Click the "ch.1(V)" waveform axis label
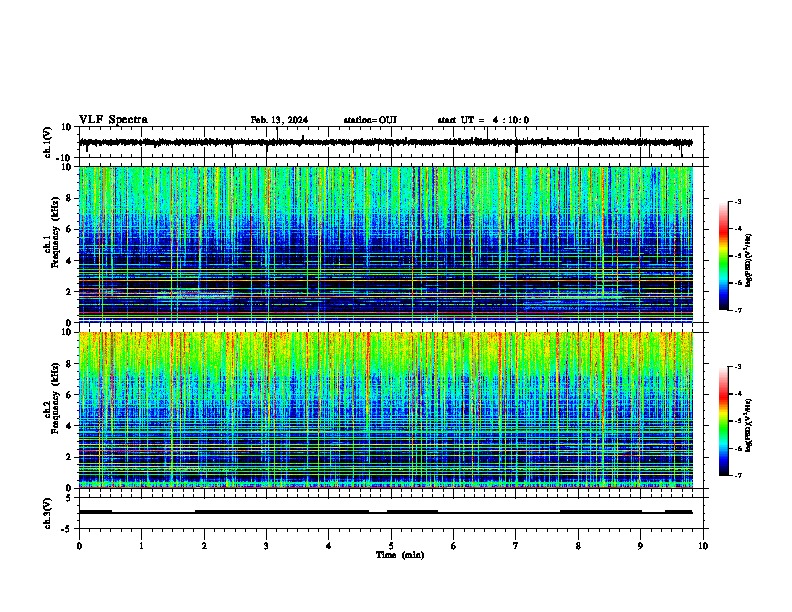This screenshot has width=792, height=612. click(48, 142)
